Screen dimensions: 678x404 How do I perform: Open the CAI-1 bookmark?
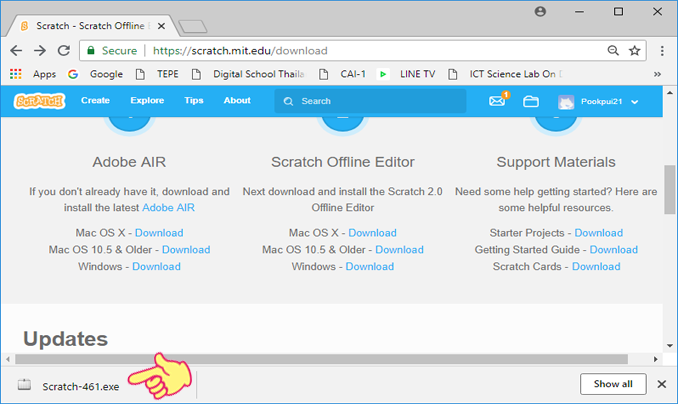342,74
